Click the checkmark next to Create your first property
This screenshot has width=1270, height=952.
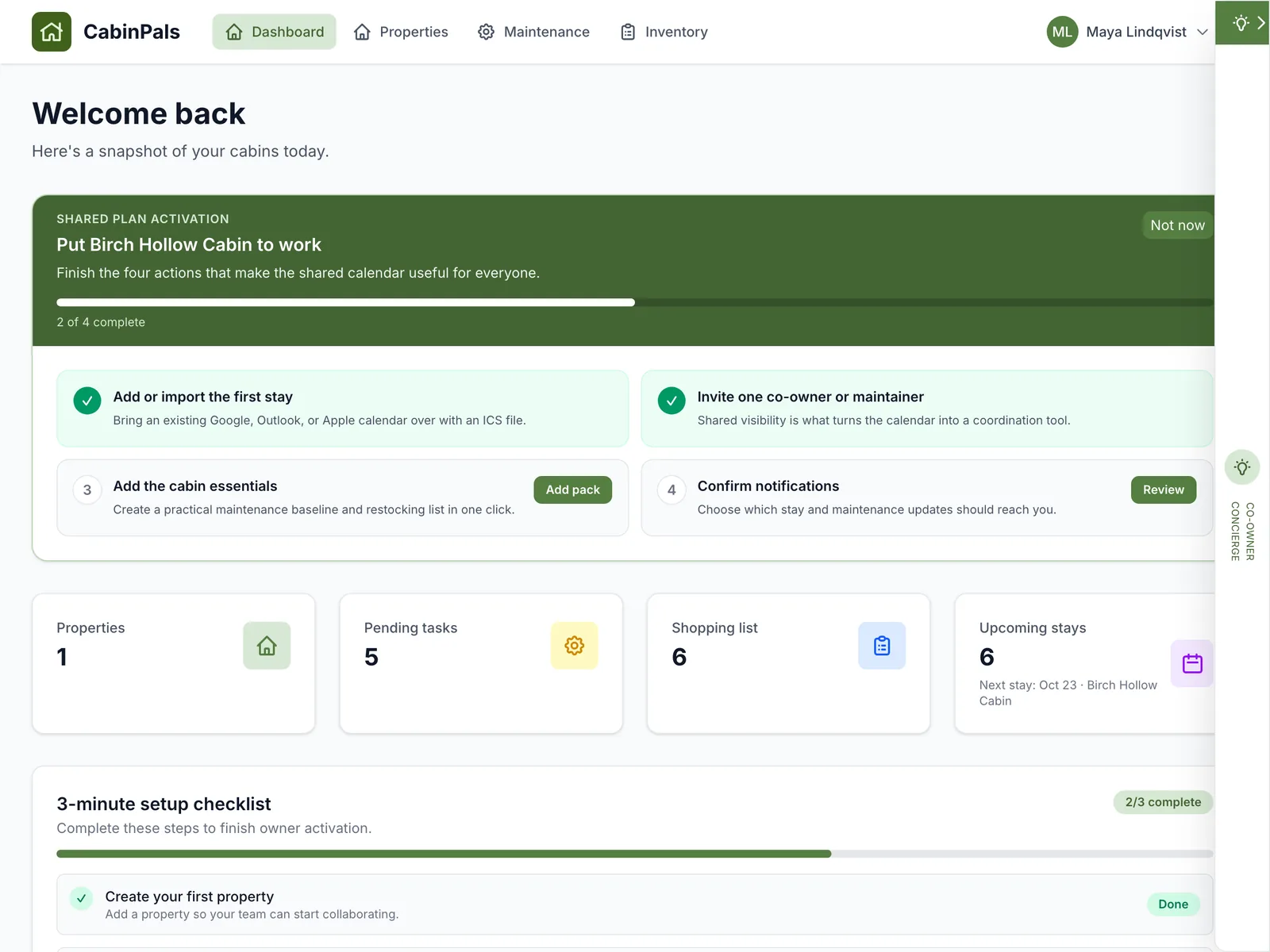(x=81, y=898)
